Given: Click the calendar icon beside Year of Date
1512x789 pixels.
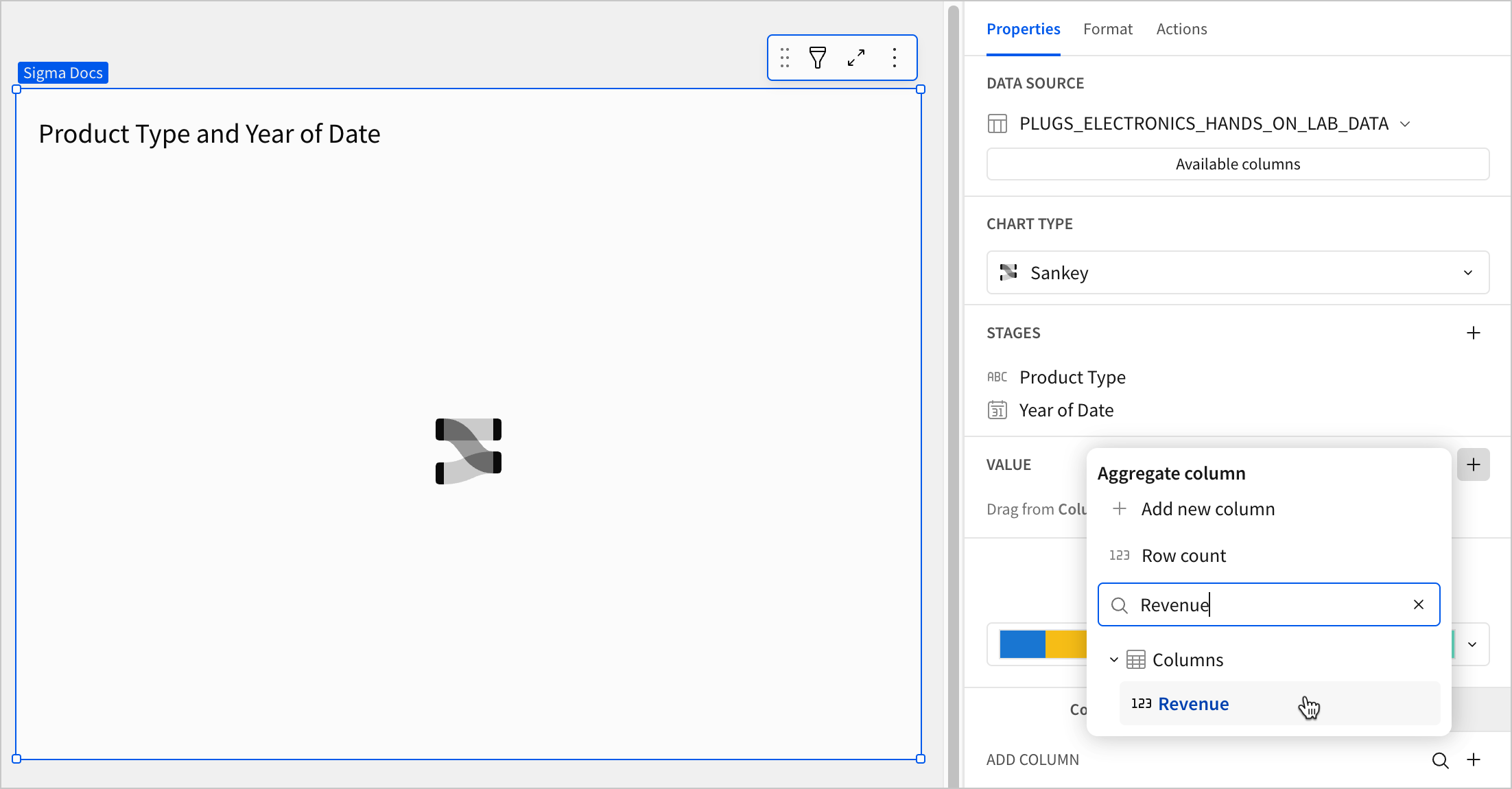Looking at the screenshot, I should pos(997,410).
